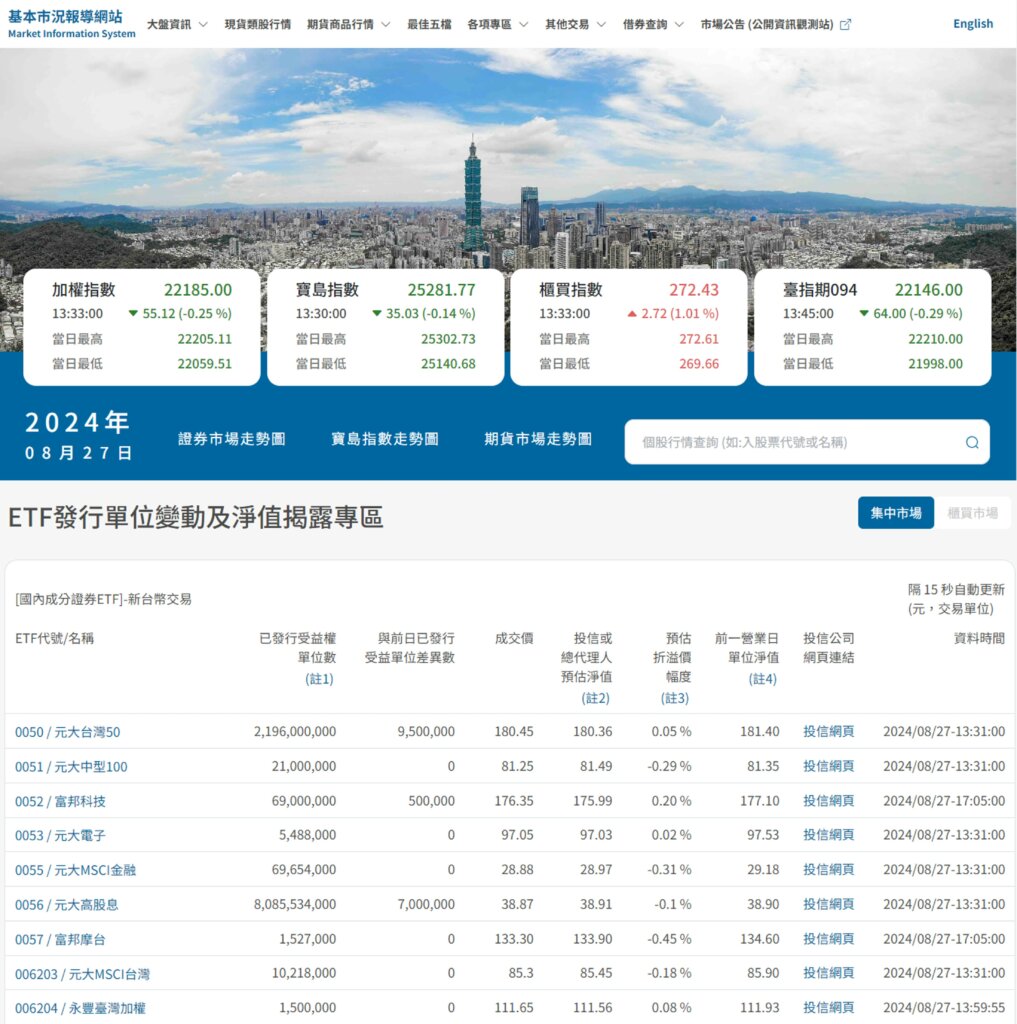The width and height of the screenshot is (1017, 1024).
Task: Expand the 期貨商品行情 menu
Action: point(339,24)
